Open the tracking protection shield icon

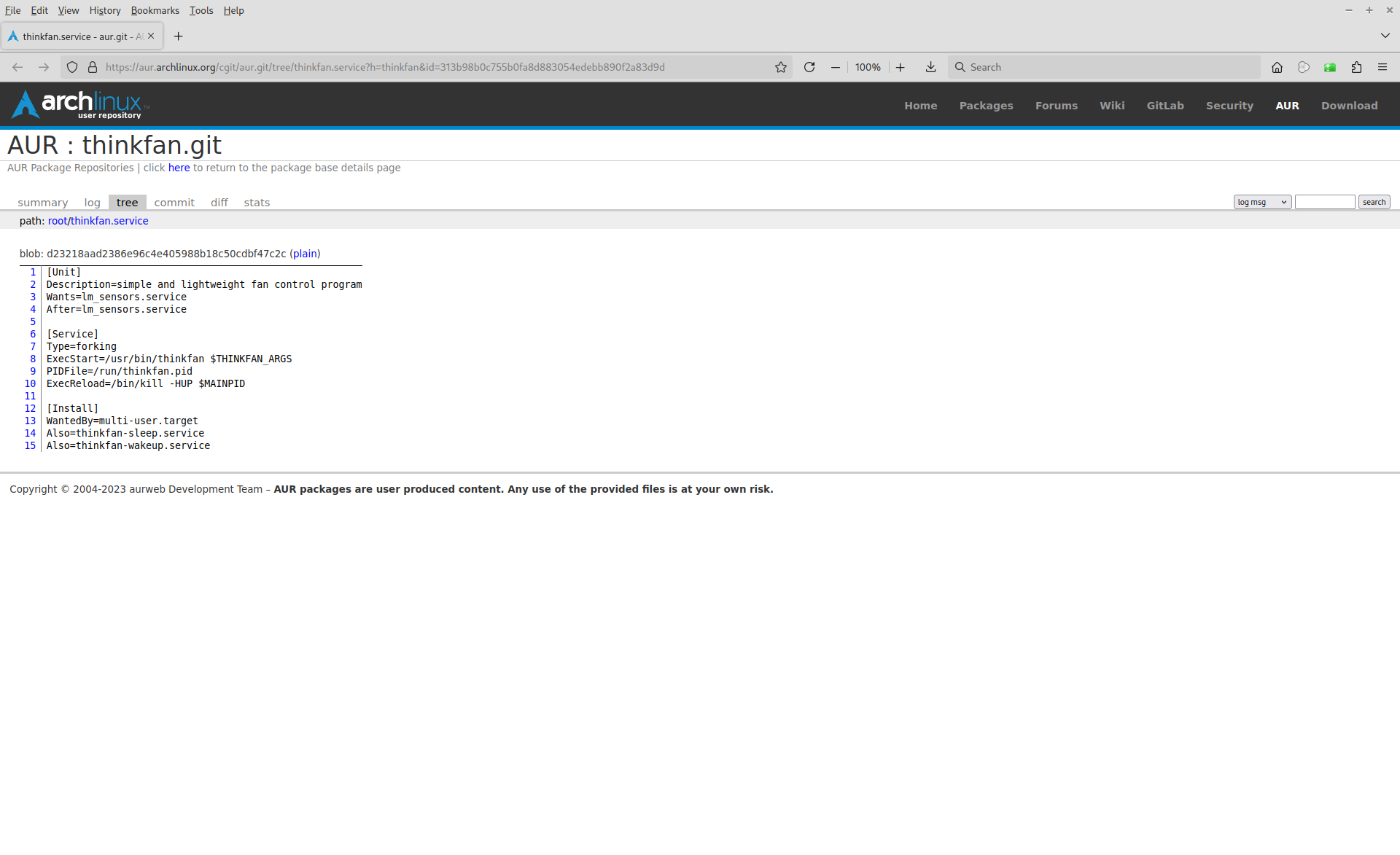pyautogui.click(x=72, y=67)
